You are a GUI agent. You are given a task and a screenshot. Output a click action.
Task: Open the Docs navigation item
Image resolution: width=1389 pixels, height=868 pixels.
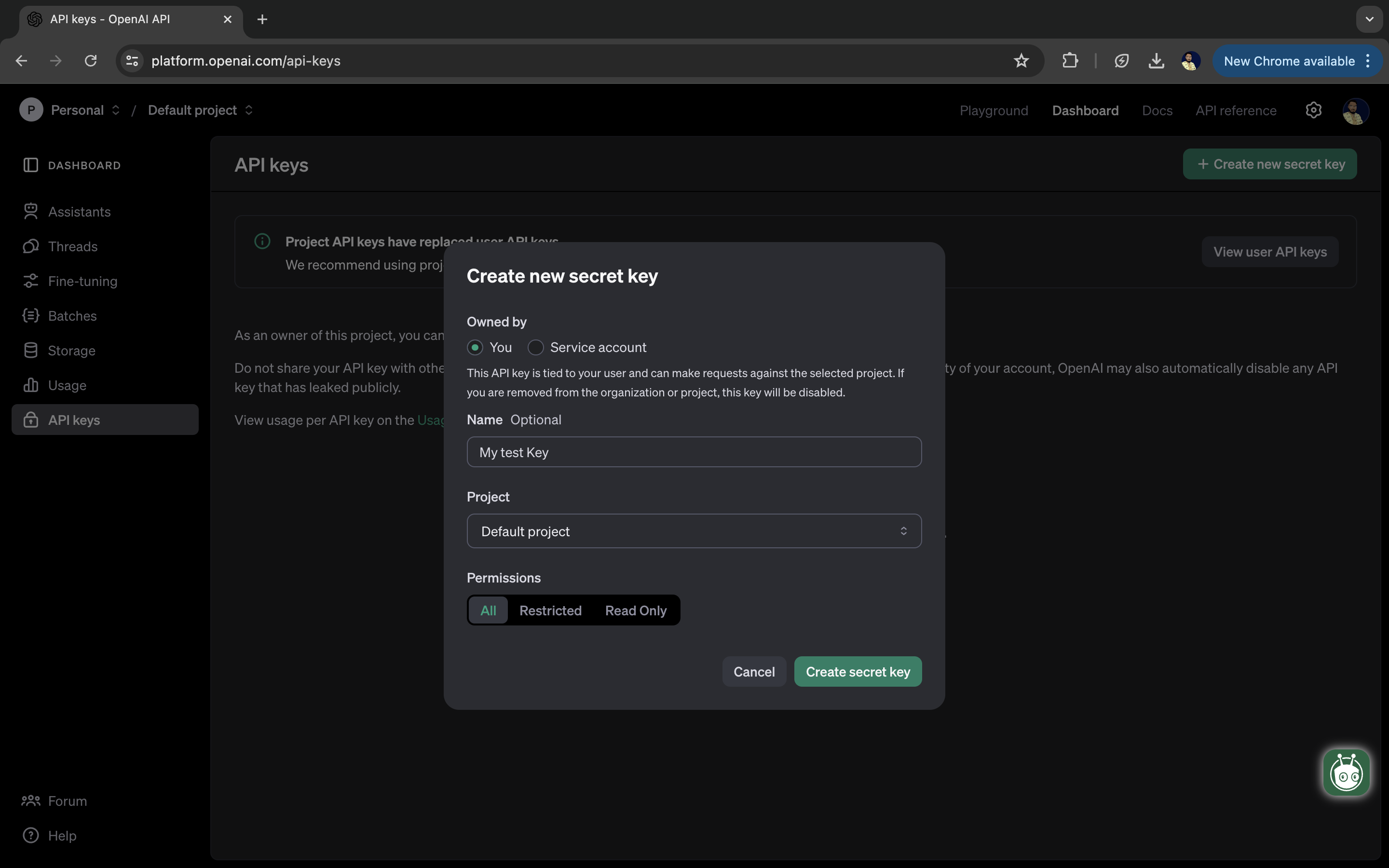pyautogui.click(x=1157, y=110)
